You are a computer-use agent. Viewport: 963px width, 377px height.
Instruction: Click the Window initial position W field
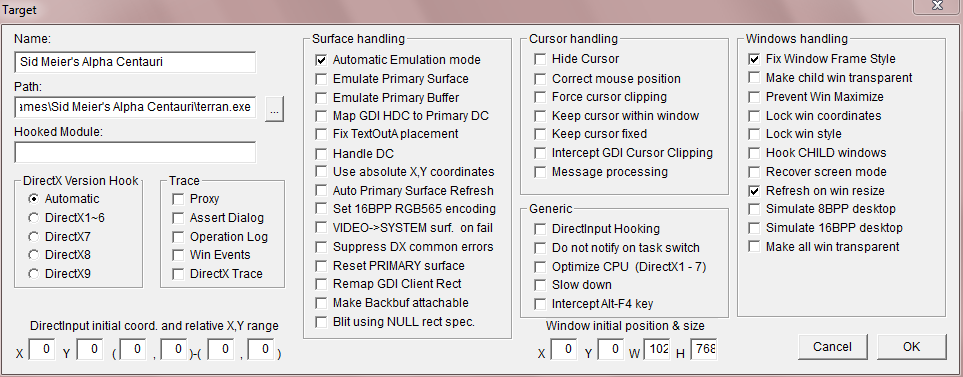pyautogui.click(x=657, y=349)
